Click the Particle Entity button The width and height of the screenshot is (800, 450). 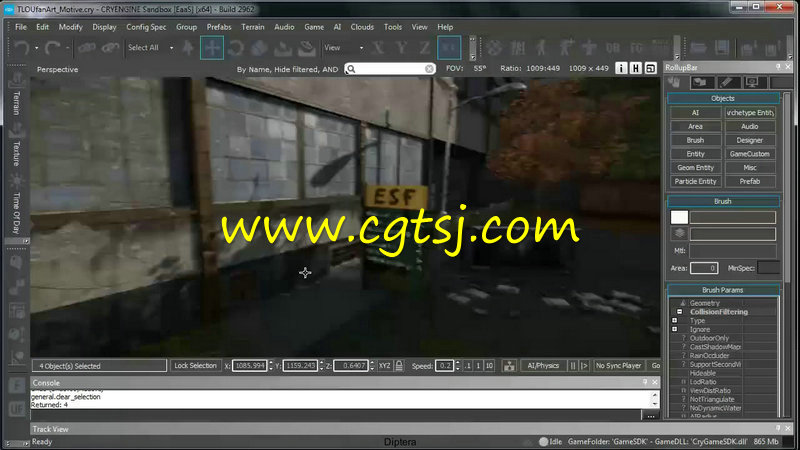coord(695,182)
